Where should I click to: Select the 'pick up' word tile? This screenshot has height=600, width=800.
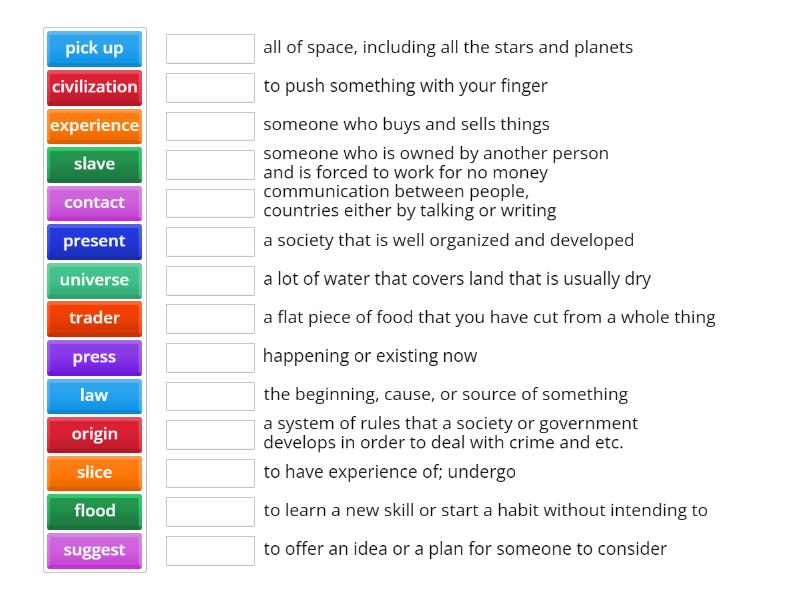pyautogui.click(x=94, y=48)
